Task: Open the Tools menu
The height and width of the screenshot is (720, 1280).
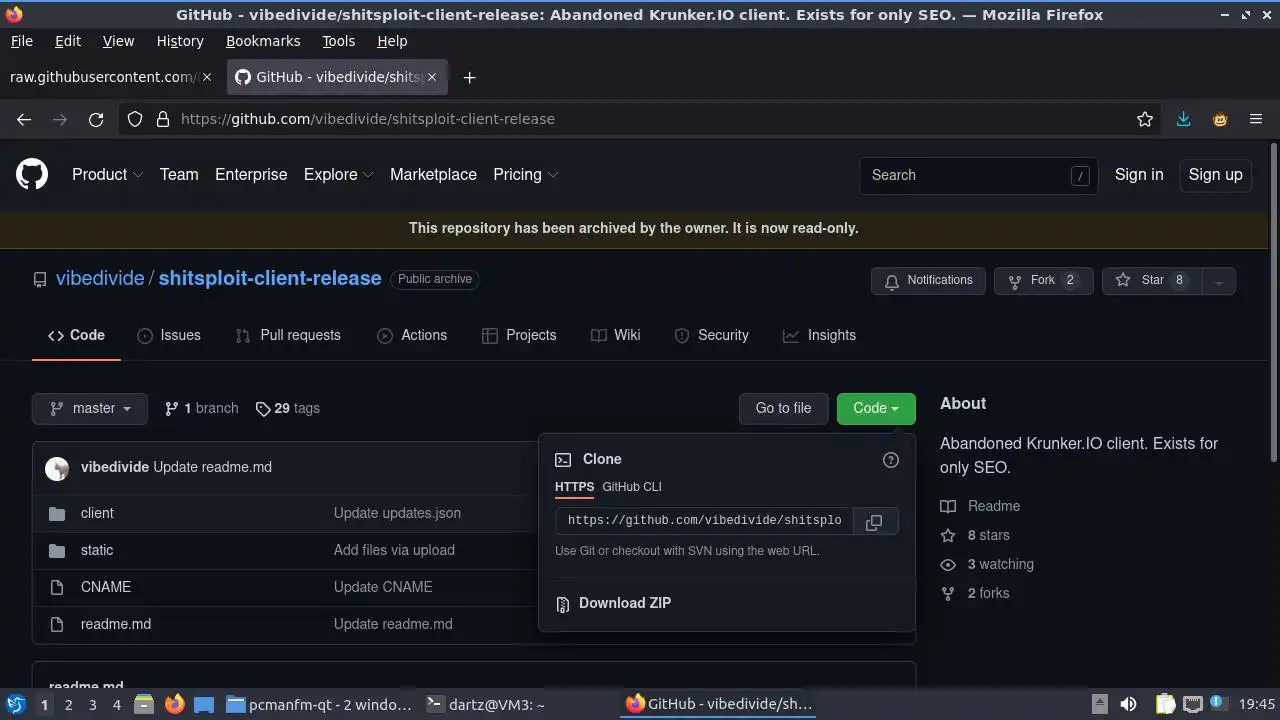Action: (338, 41)
